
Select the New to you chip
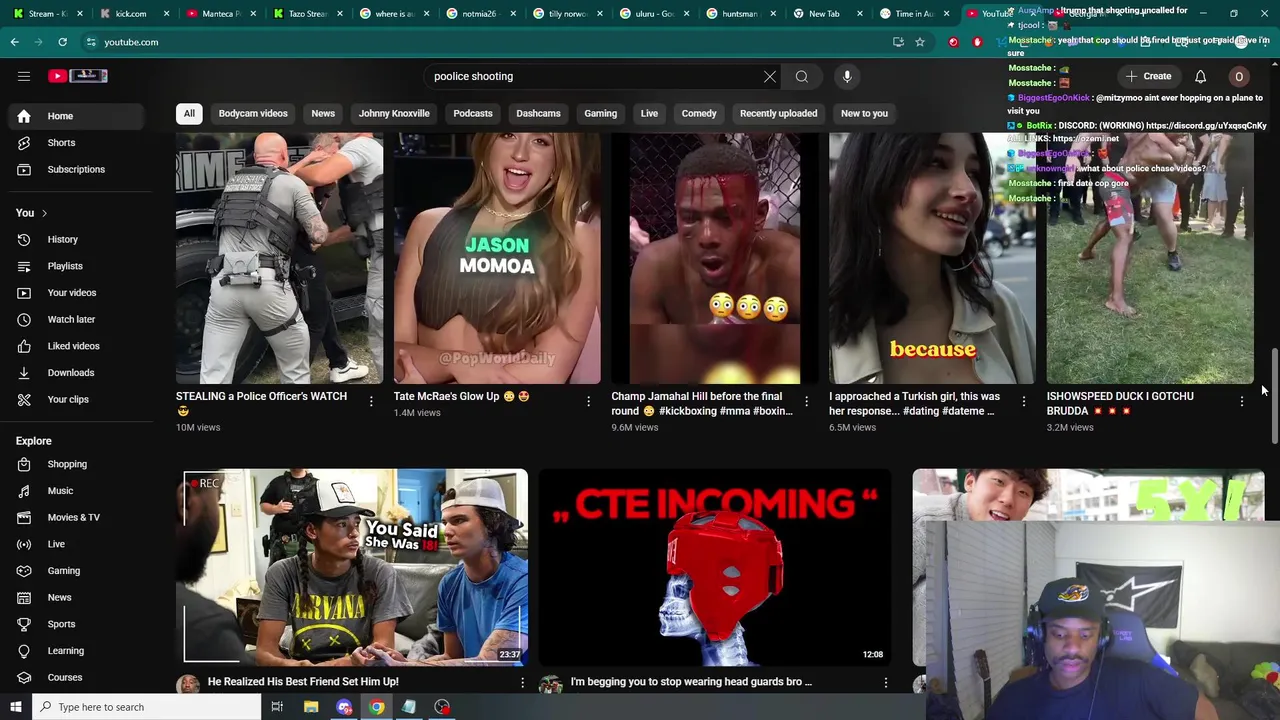coord(864,113)
